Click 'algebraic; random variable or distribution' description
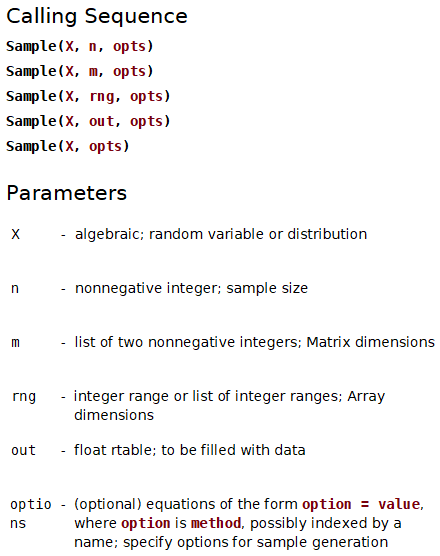This screenshot has width=440, height=556. pyautogui.click(x=221, y=234)
